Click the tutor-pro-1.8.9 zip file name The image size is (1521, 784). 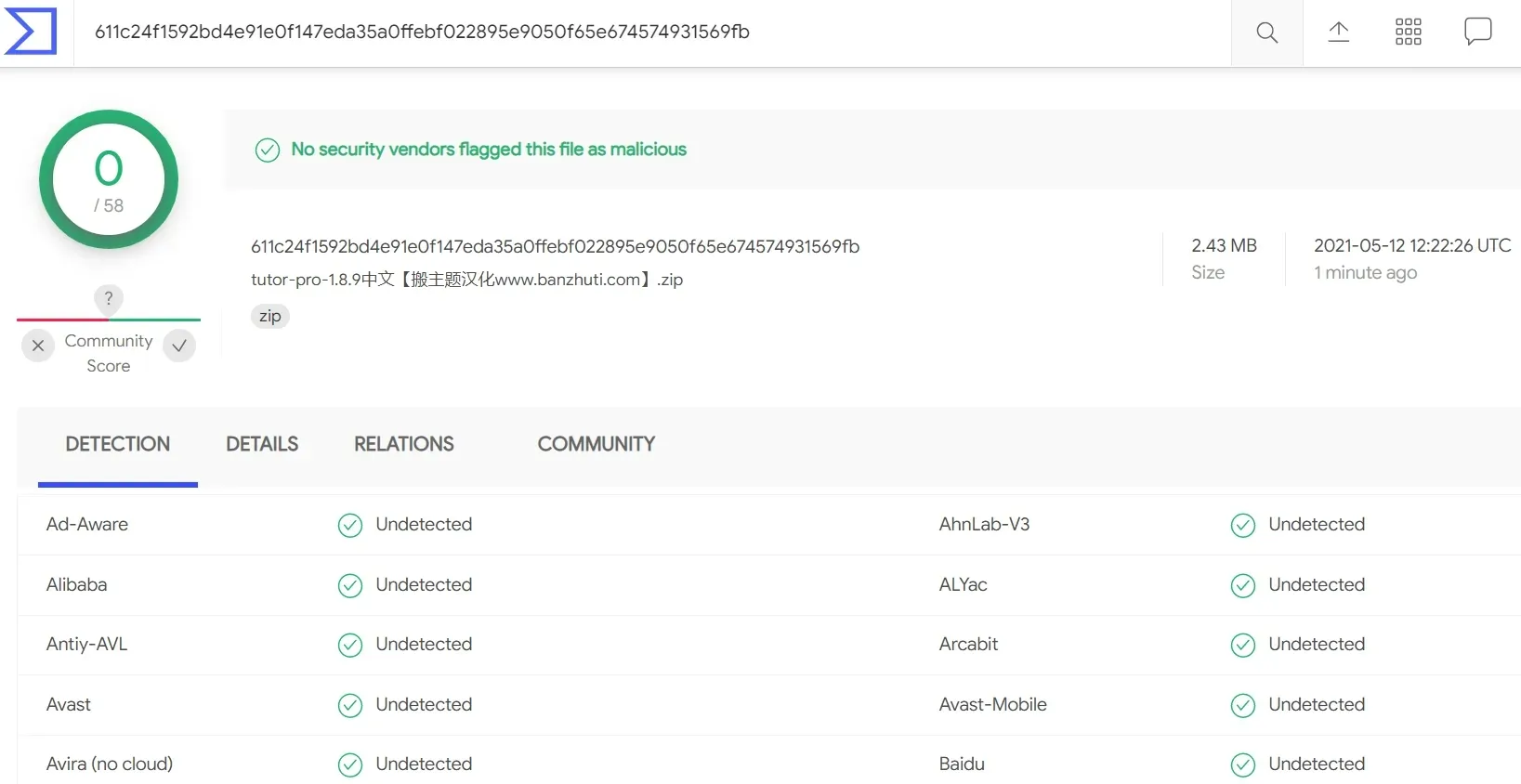click(466, 280)
